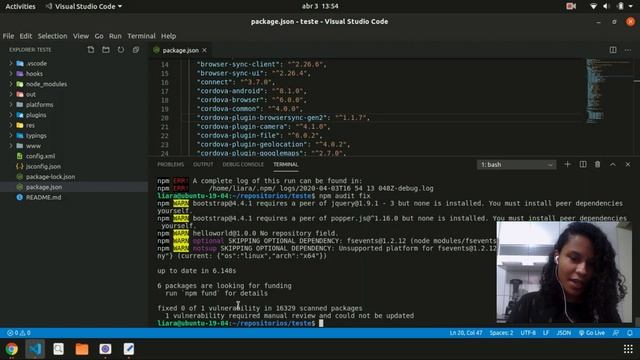Screen dimensions: 640x360
Task: Click Ln 20, Col 47 in status bar
Action: coord(466,333)
